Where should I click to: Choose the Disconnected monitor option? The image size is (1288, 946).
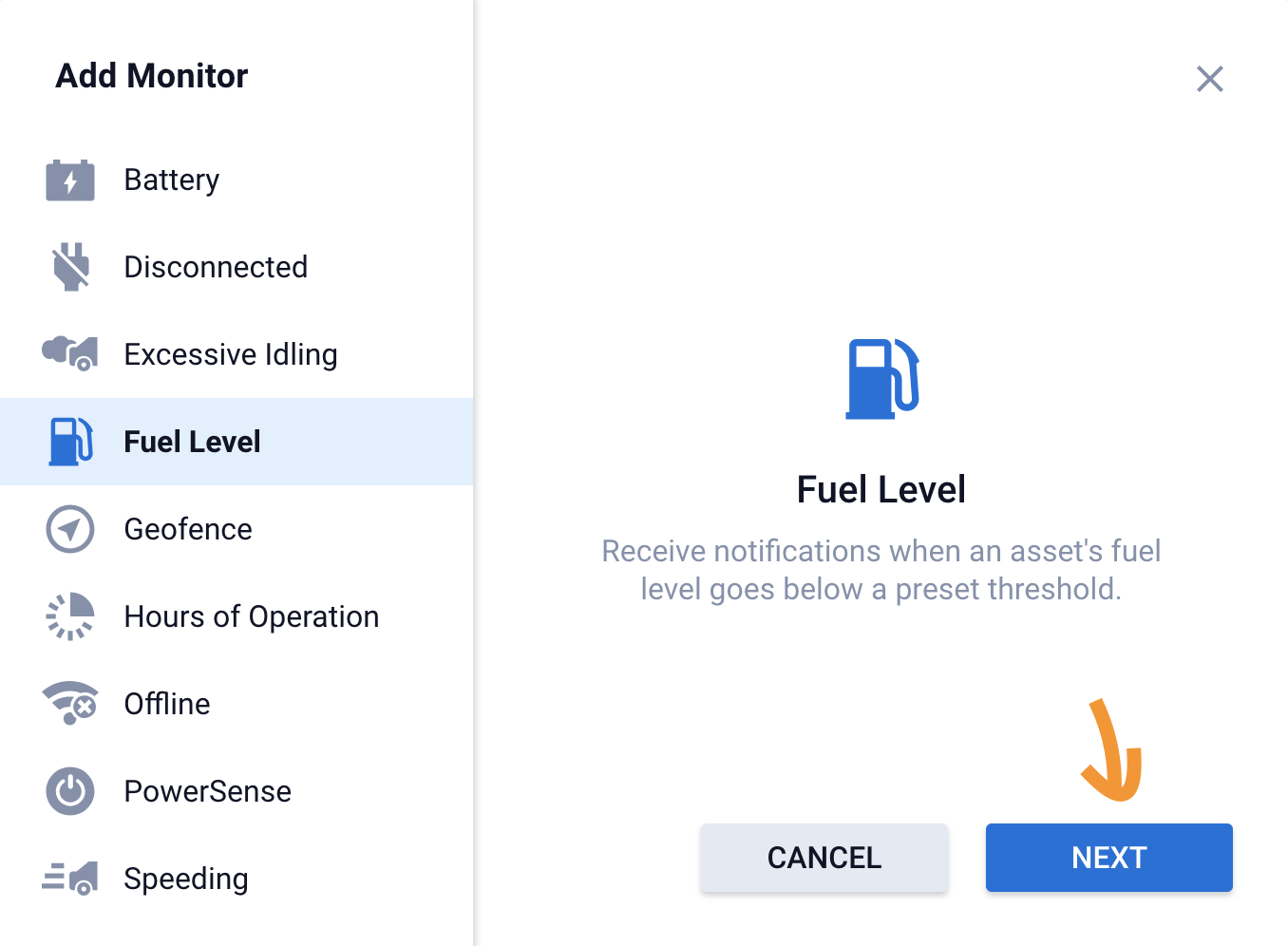pyautogui.click(x=216, y=267)
